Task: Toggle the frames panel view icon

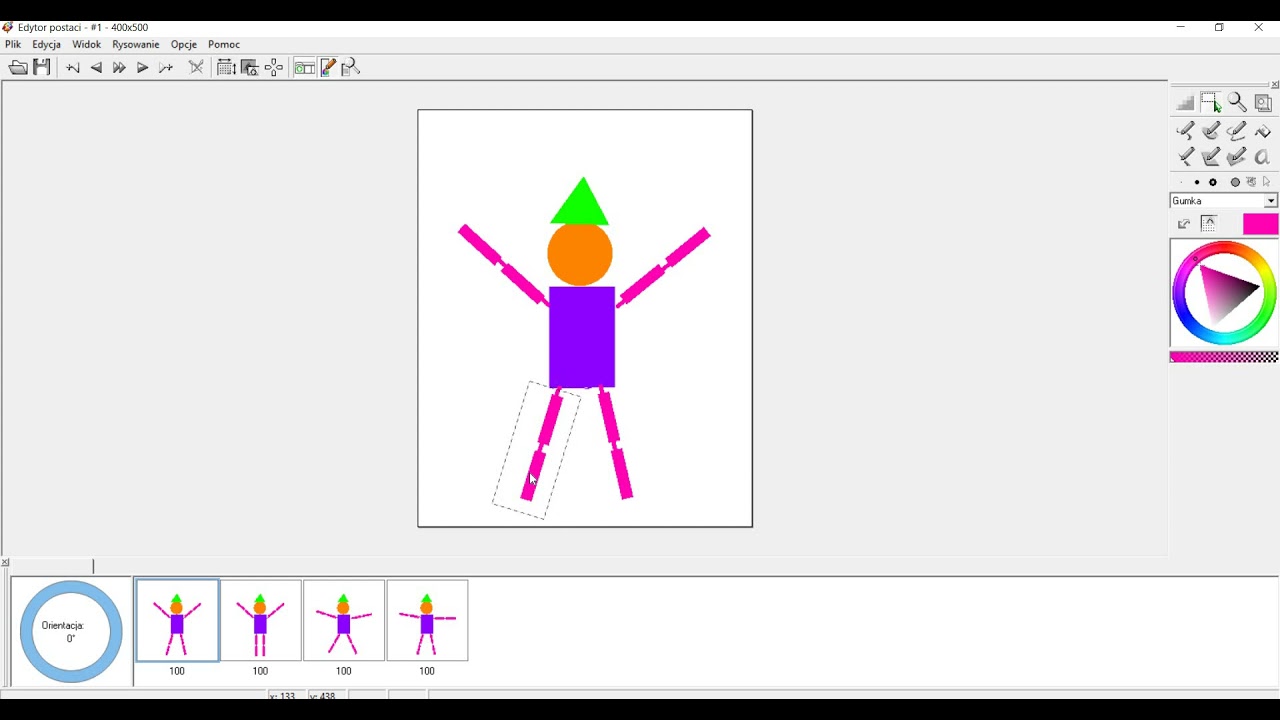Action: pos(304,67)
